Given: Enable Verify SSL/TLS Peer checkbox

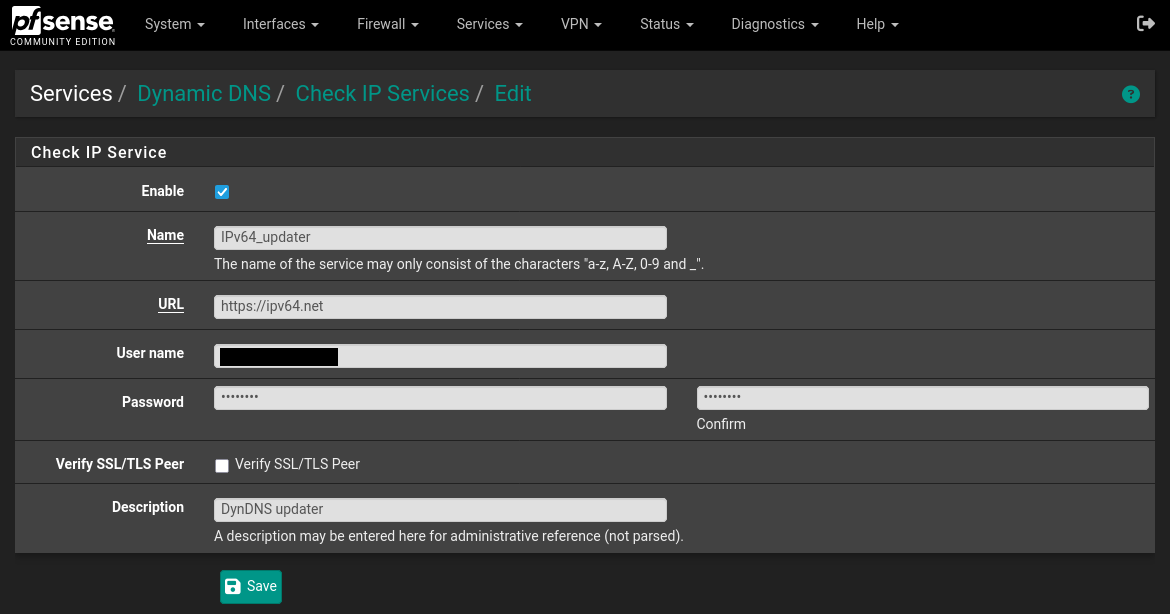Looking at the screenshot, I should coord(222,465).
